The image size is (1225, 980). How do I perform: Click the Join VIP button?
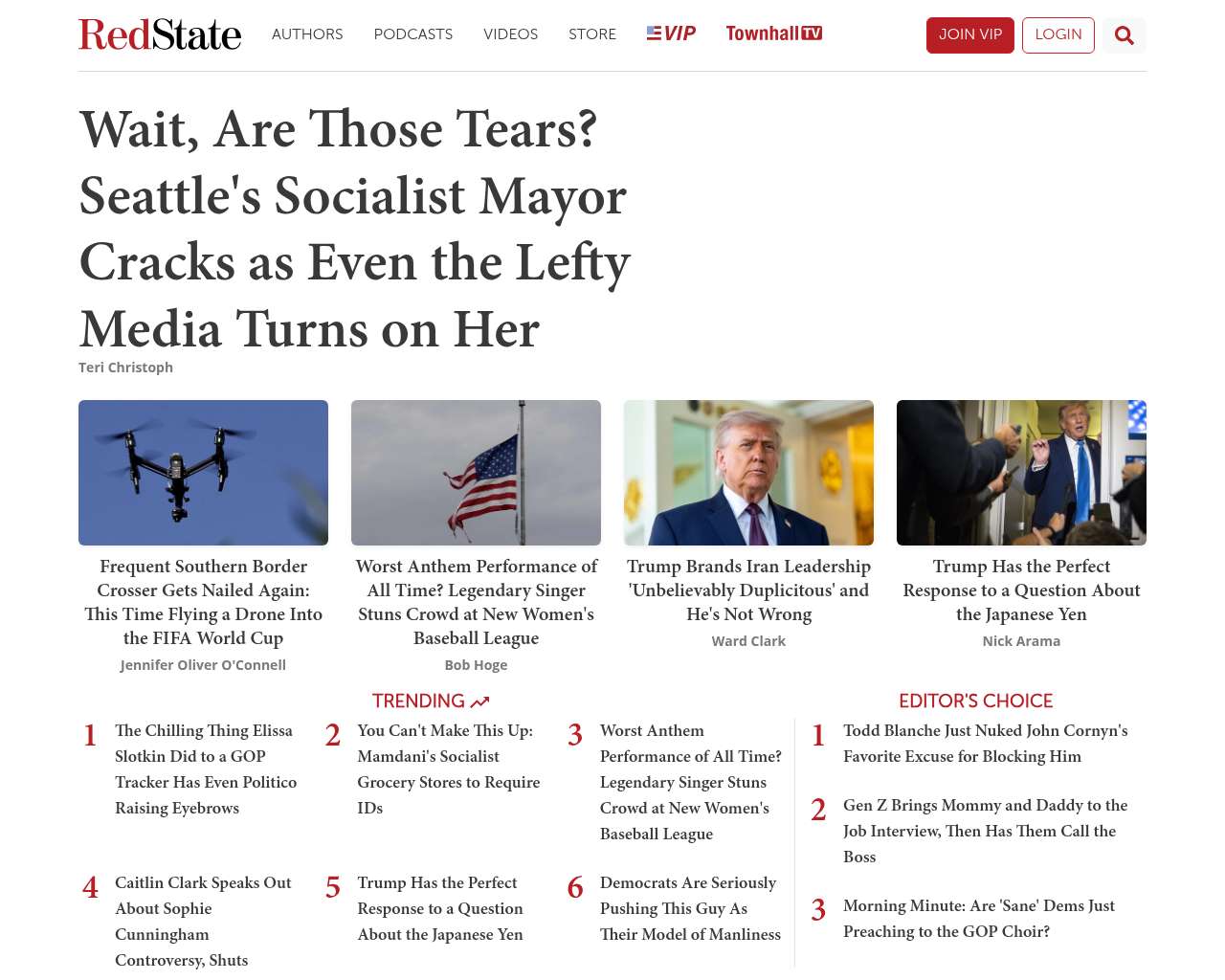970,35
